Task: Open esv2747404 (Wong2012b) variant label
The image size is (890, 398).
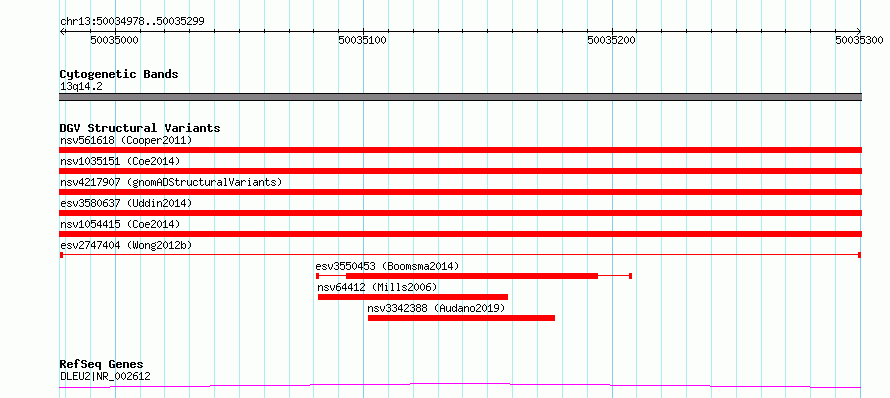Action: [126, 245]
